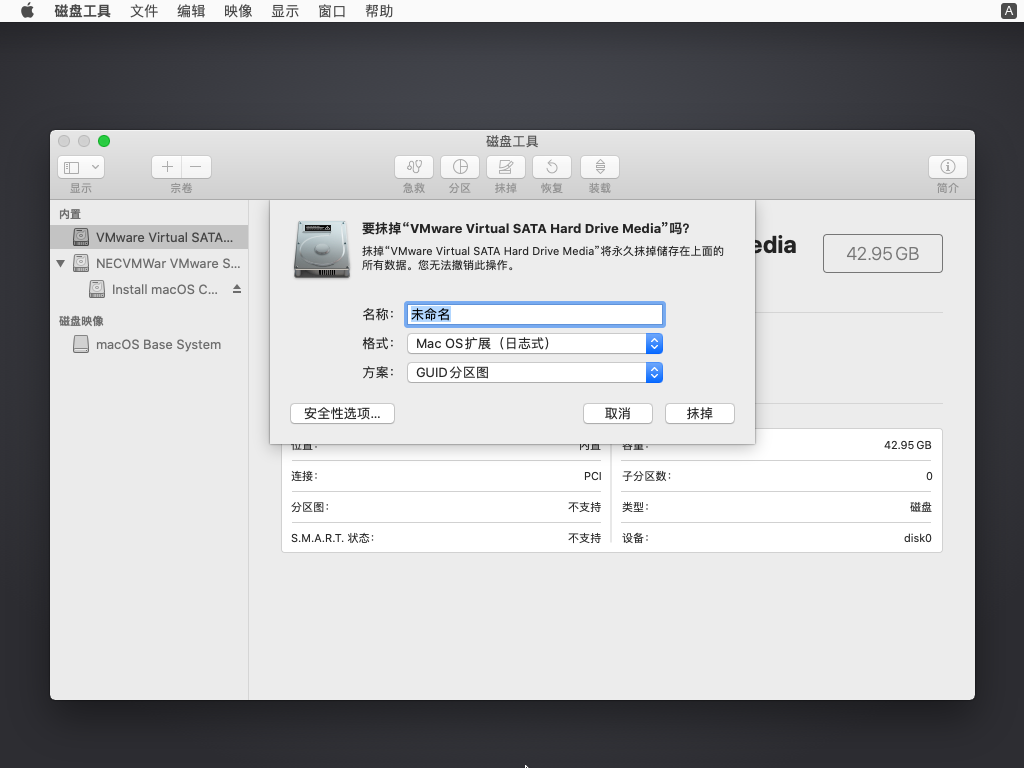The width and height of the screenshot is (1024, 768).
Task: Open the 编辑 menu
Action: click(191, 11)
